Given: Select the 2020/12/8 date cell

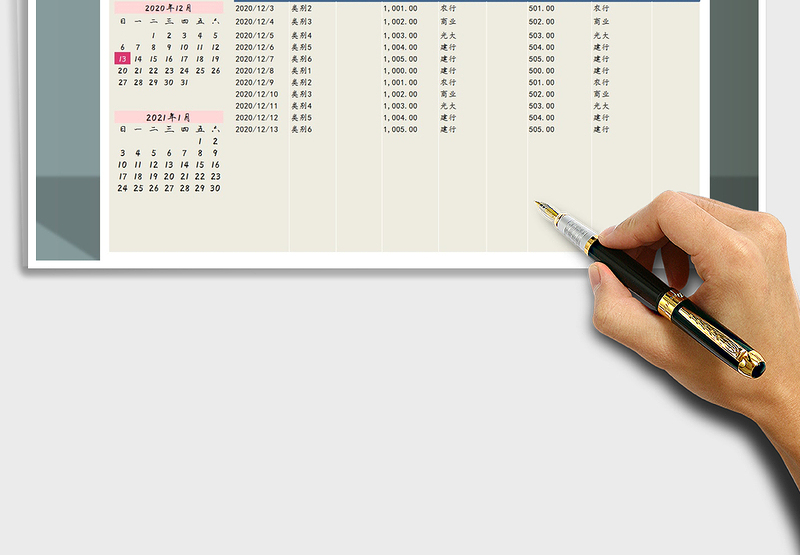Looking at the screenshot, I should pos(254,71).
